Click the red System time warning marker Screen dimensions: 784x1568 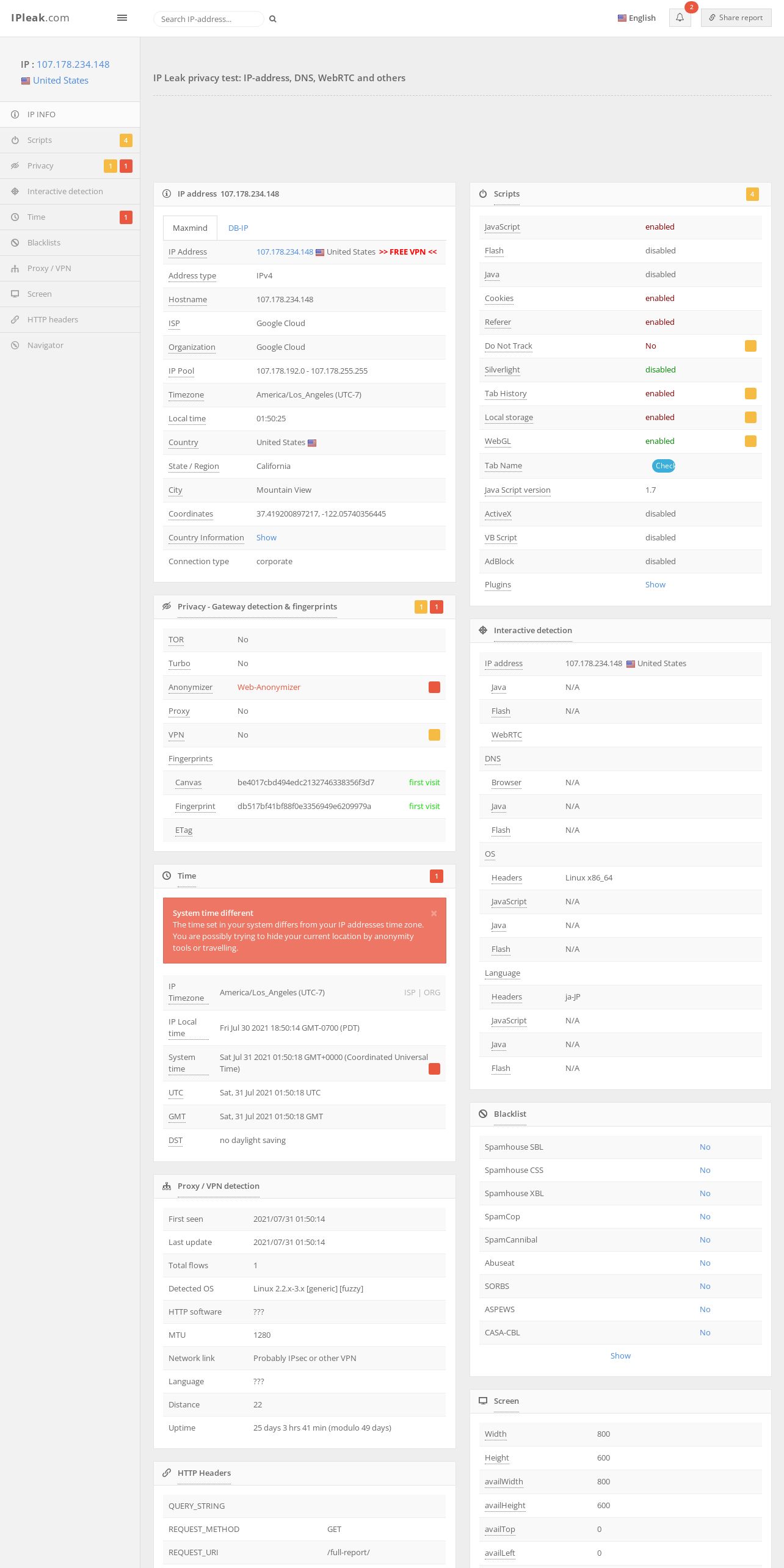[434, 1069]
